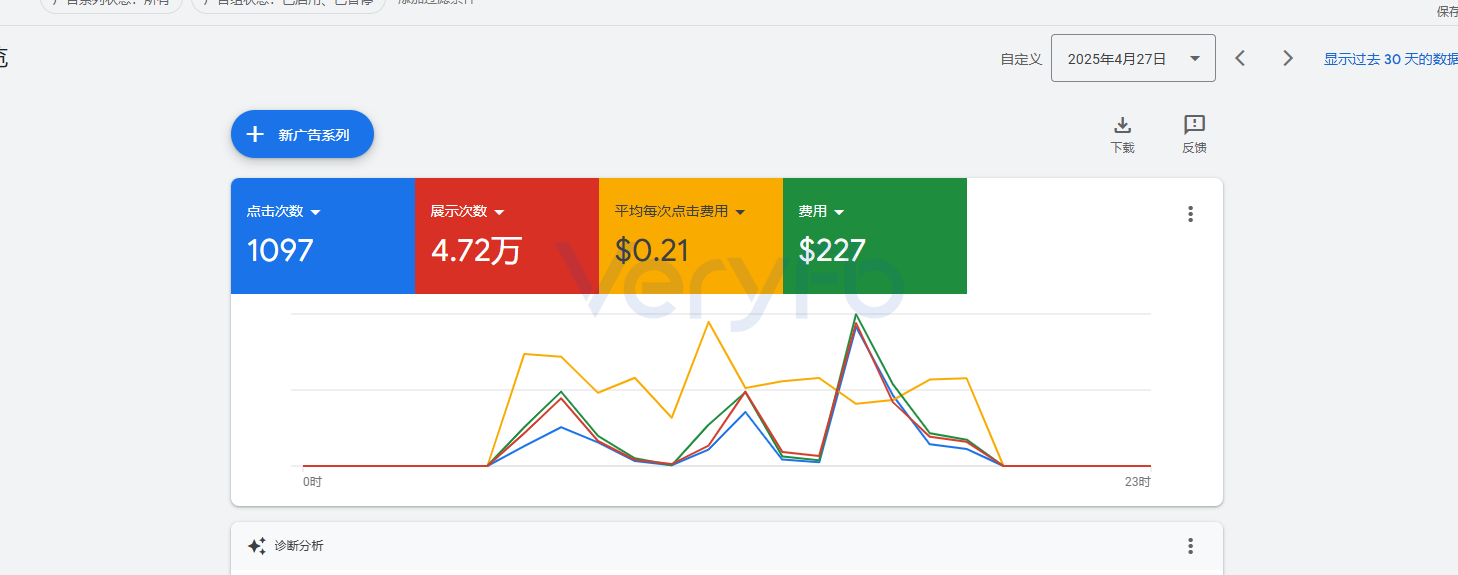1458x575 pixels.
Task: Open the 反馈 feedback icon
Action: coord(1194,134)
